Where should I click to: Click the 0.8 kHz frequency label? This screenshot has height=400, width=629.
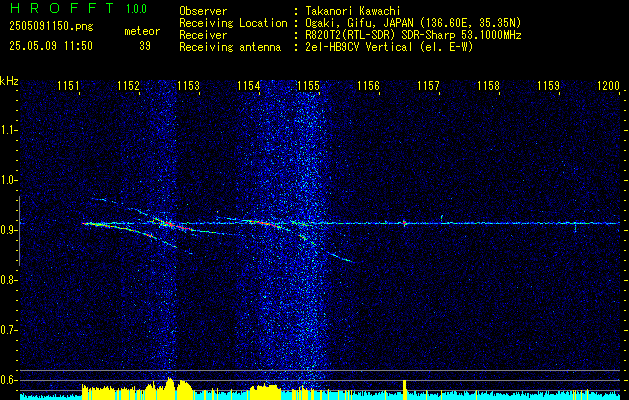point(8,280)
